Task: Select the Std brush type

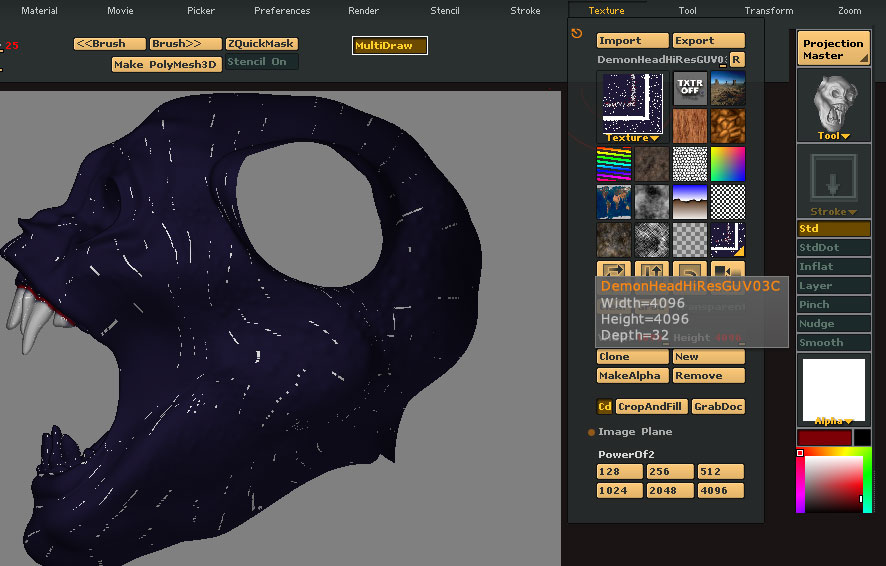Action: pos(833,229)
